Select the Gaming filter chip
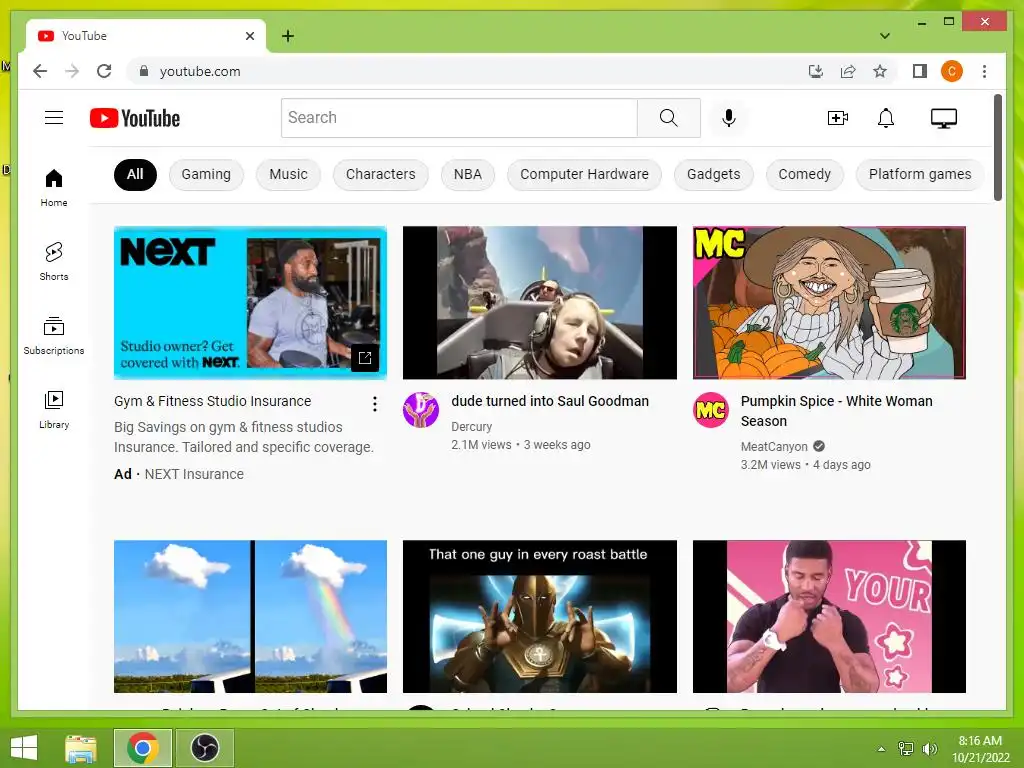Viewport: 1024px width, 768px height. point(206,174)
